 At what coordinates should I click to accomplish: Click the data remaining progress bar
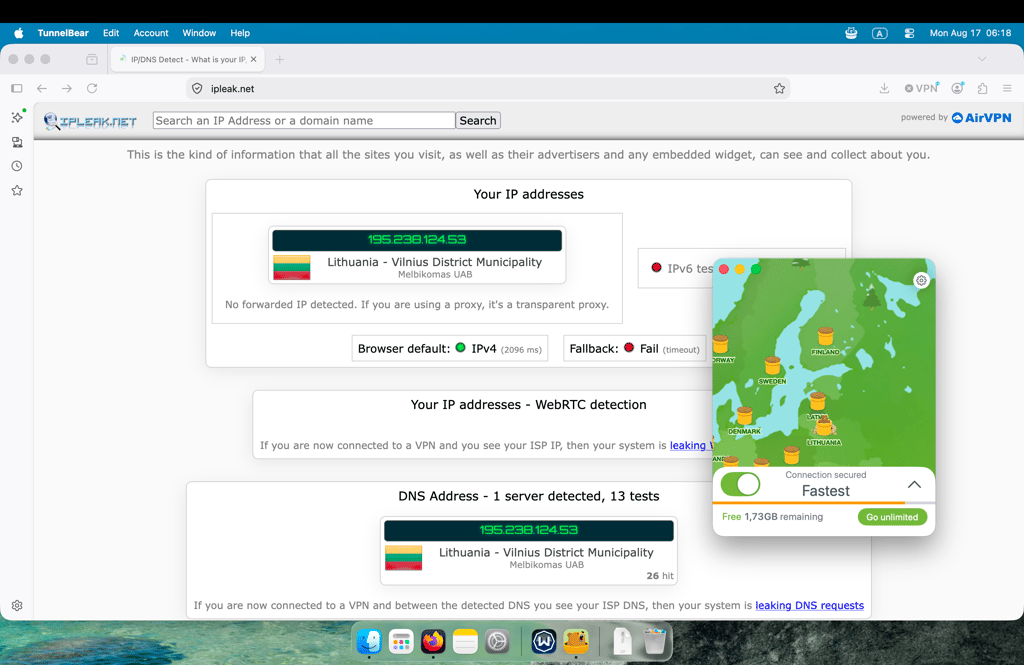[824, 502]
